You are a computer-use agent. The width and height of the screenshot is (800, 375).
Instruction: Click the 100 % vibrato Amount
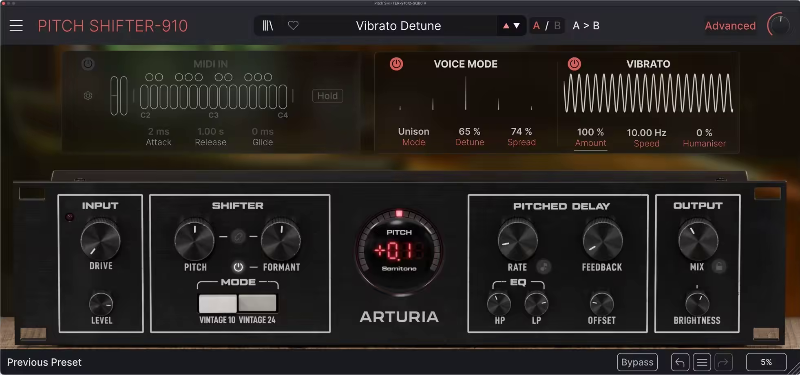(x=590, y=133)
